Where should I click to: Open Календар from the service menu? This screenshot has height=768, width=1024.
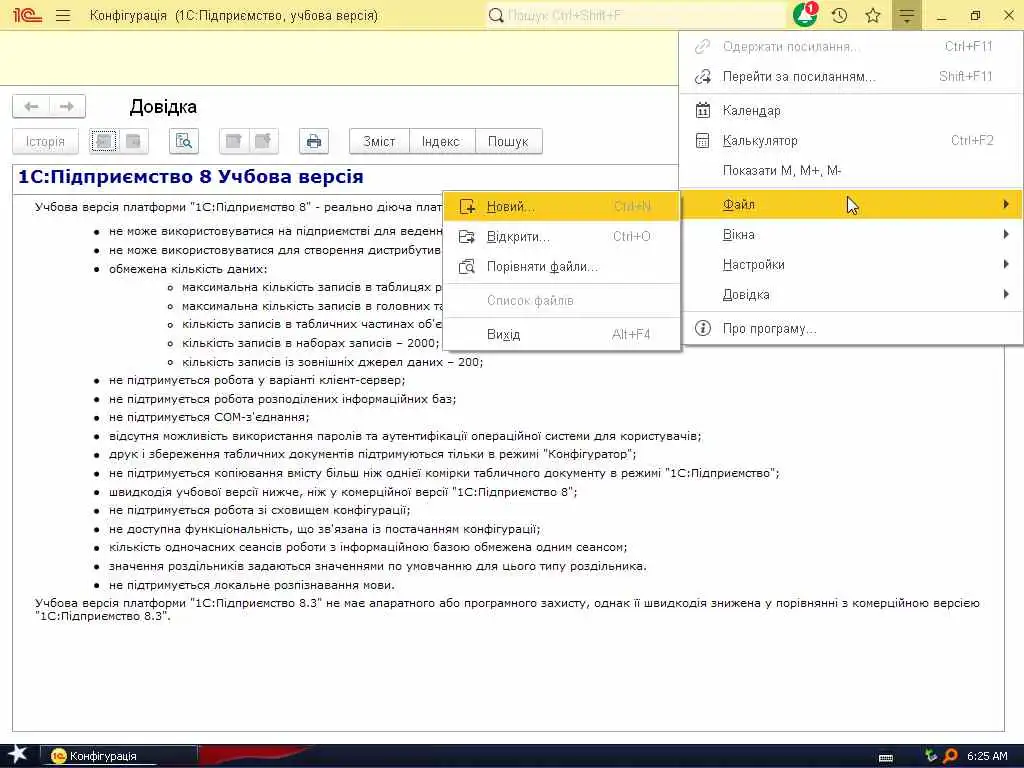coord(851,110)
